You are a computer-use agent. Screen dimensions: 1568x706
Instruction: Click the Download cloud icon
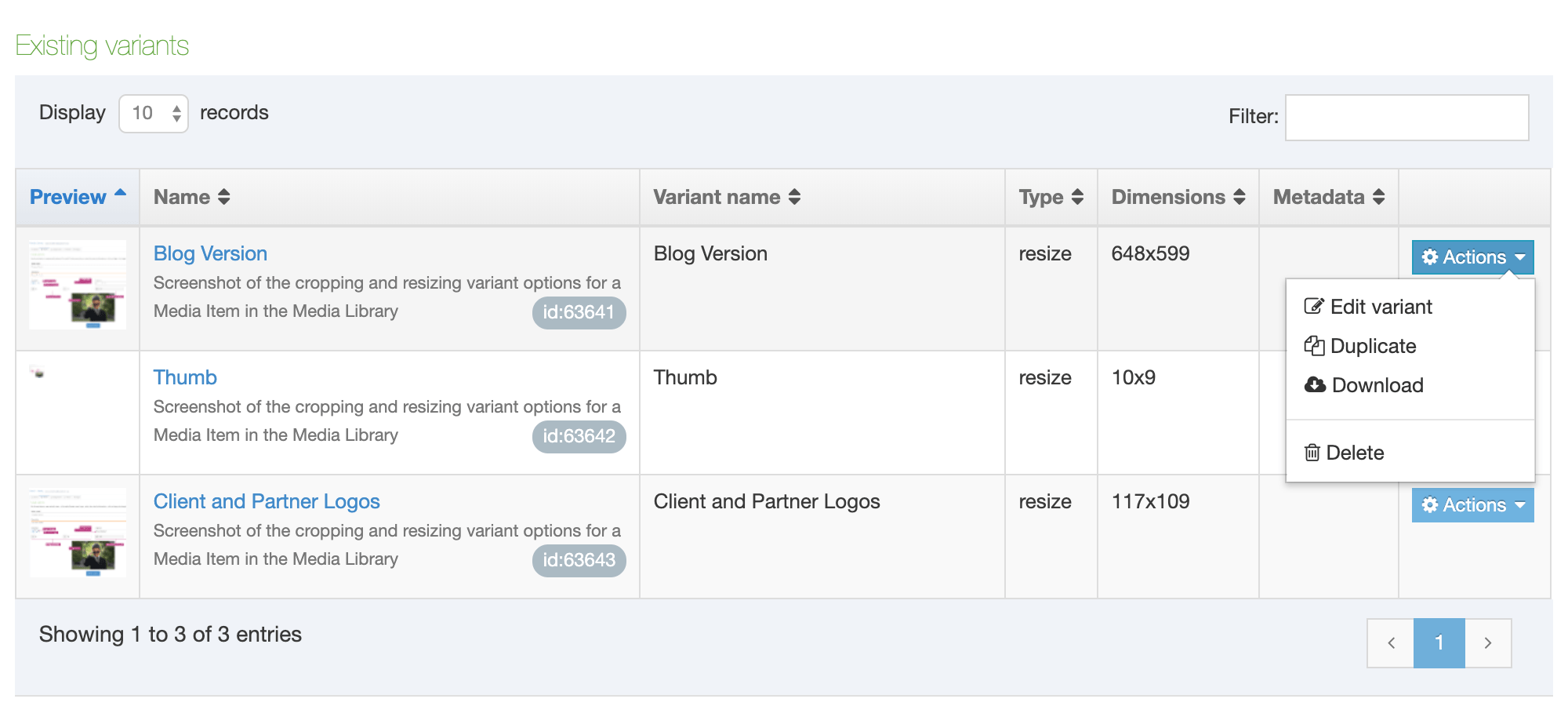coord(1315,385)
